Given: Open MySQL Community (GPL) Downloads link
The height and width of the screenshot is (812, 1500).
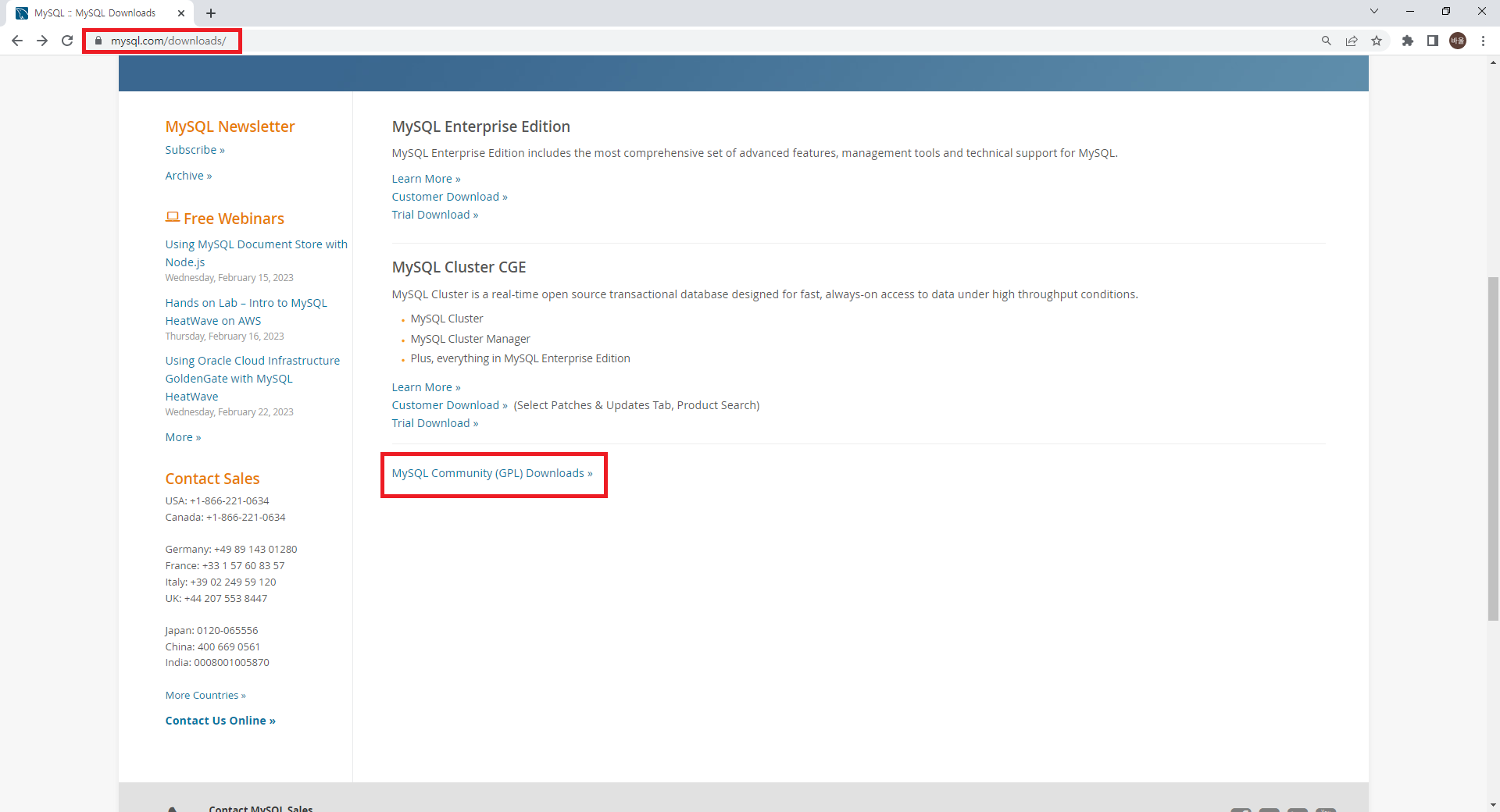Looking at the screenshot, I should pyautogui.click(x=492, y=473).
